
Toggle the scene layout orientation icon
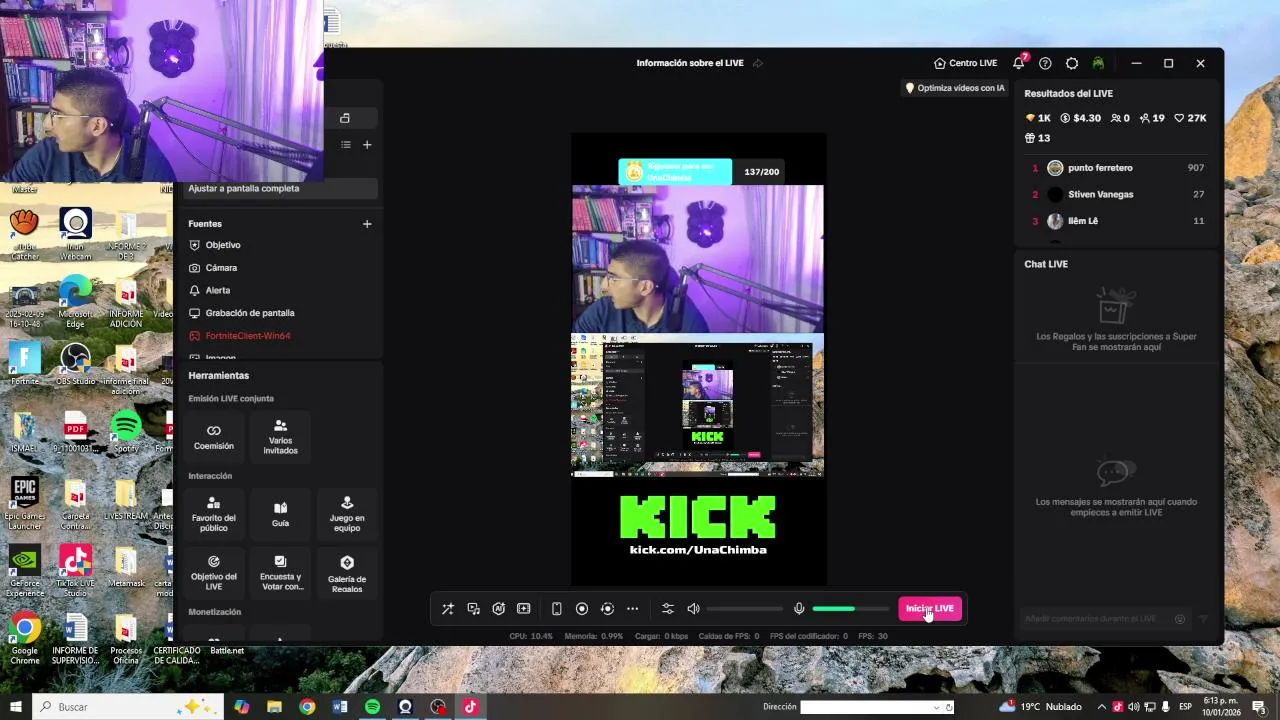345,118
